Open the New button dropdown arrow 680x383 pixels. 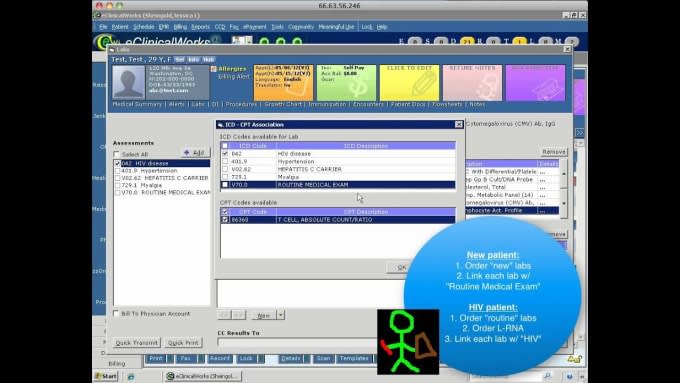[281, 315]
